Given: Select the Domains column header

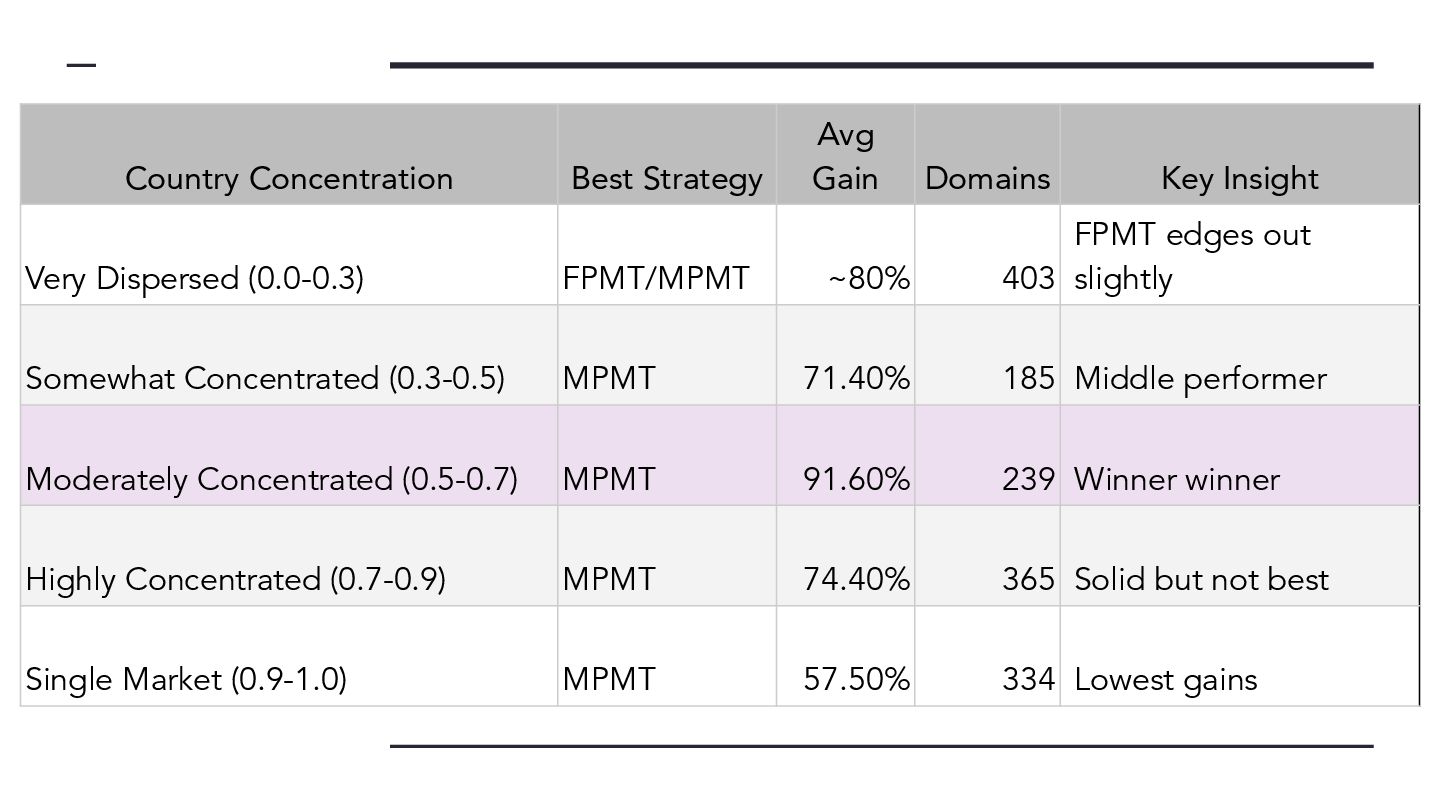Looking at the screenshot, I should click(987, 155).
